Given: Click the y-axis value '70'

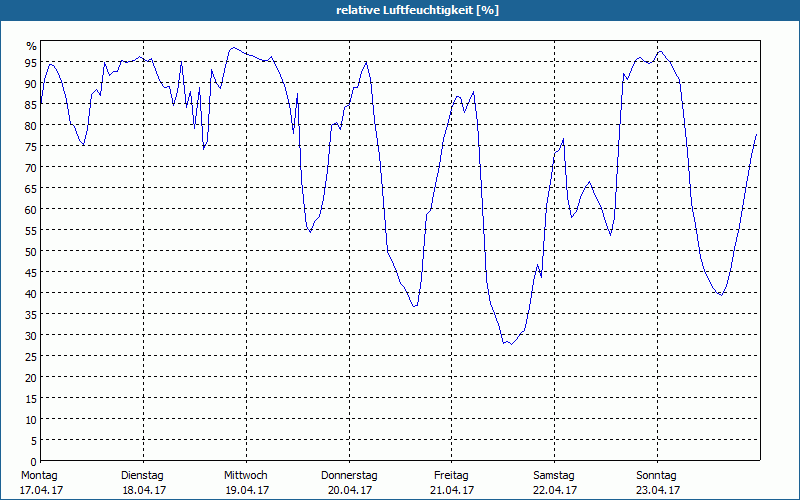Looking at the screenshot, I should click(x=31, y=168).
